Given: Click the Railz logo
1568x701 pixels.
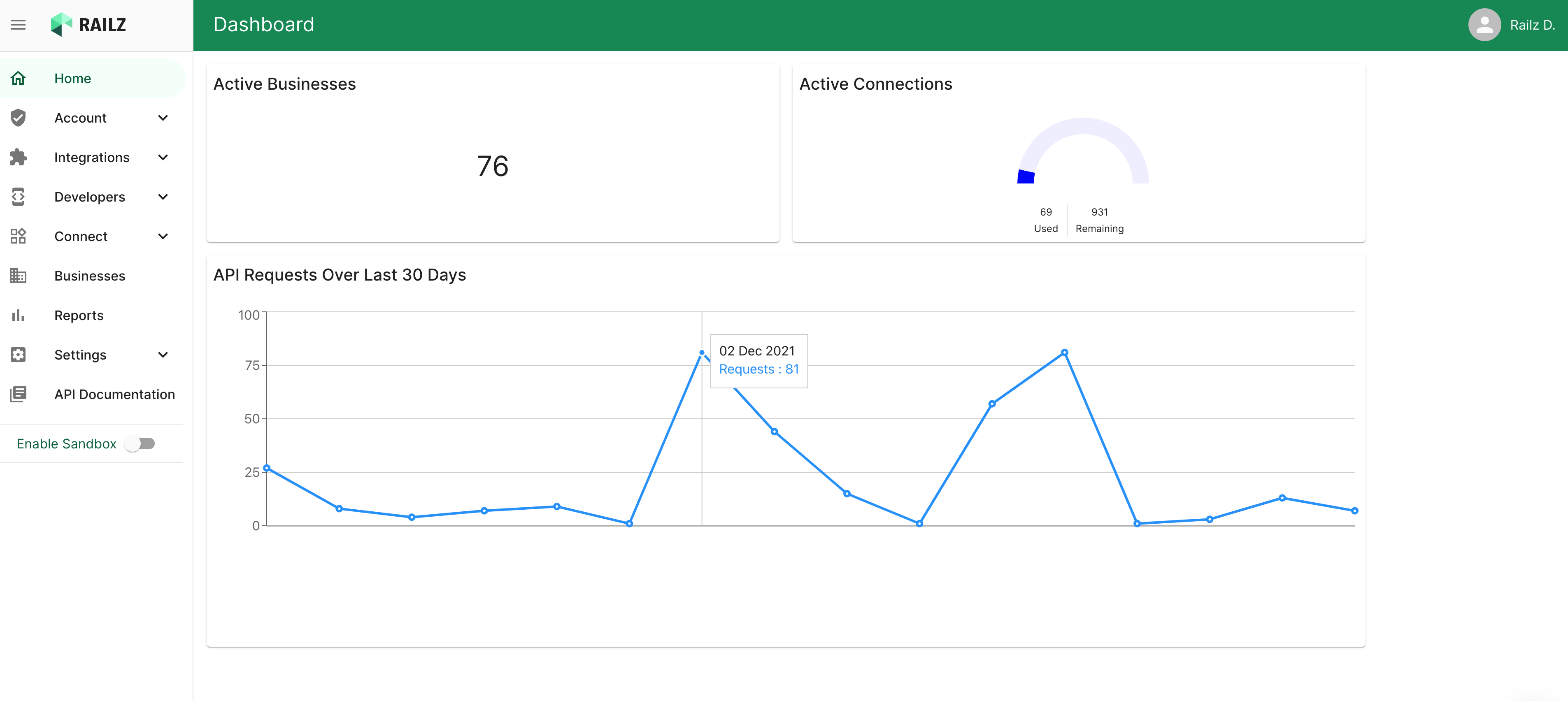Looking at the screenshot, I should pos(89,25).
